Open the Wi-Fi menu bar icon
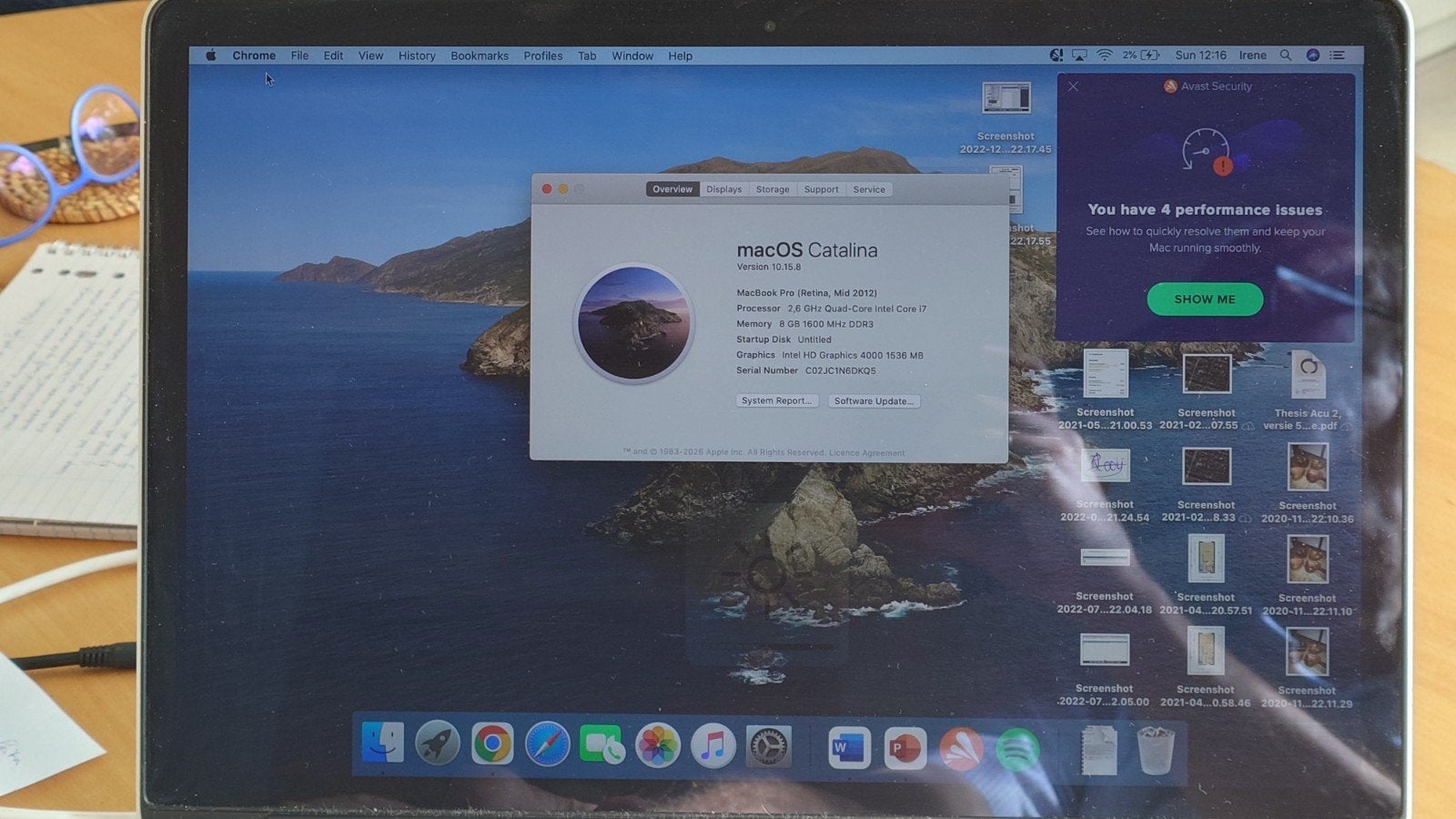1456x819 pixels. click(1104, 56)
